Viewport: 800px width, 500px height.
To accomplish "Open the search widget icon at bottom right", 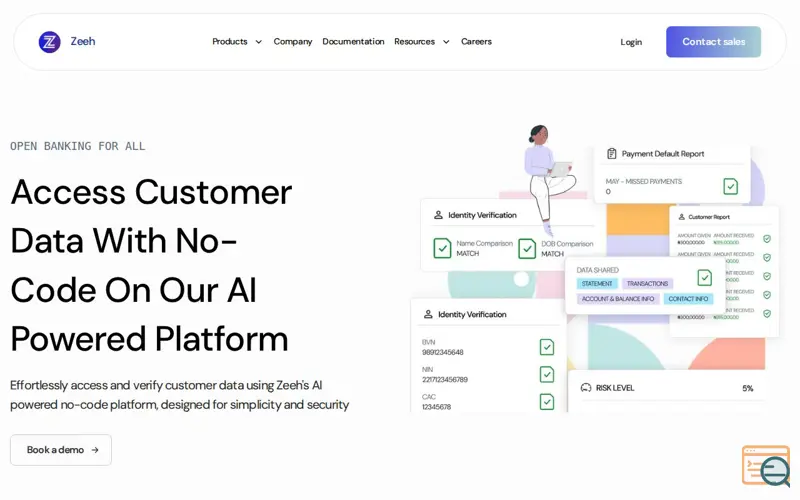I will point(766,465).
